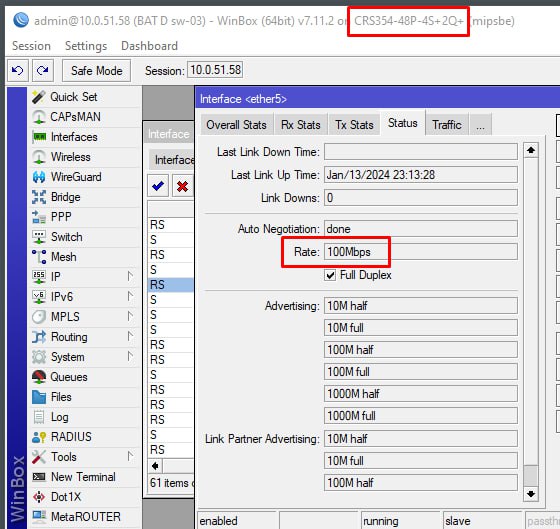This screenshot has height=529, width=560.
Task: Expand the IPv6 submenu
Action: 130,297
